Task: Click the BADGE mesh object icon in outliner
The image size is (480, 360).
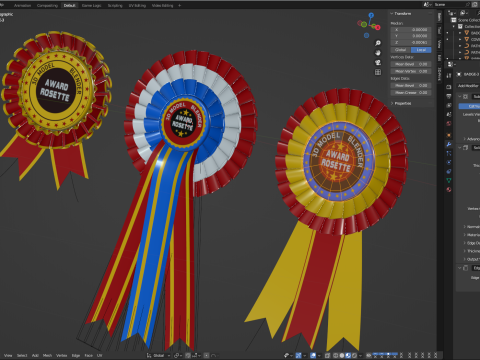Action: 467,33
